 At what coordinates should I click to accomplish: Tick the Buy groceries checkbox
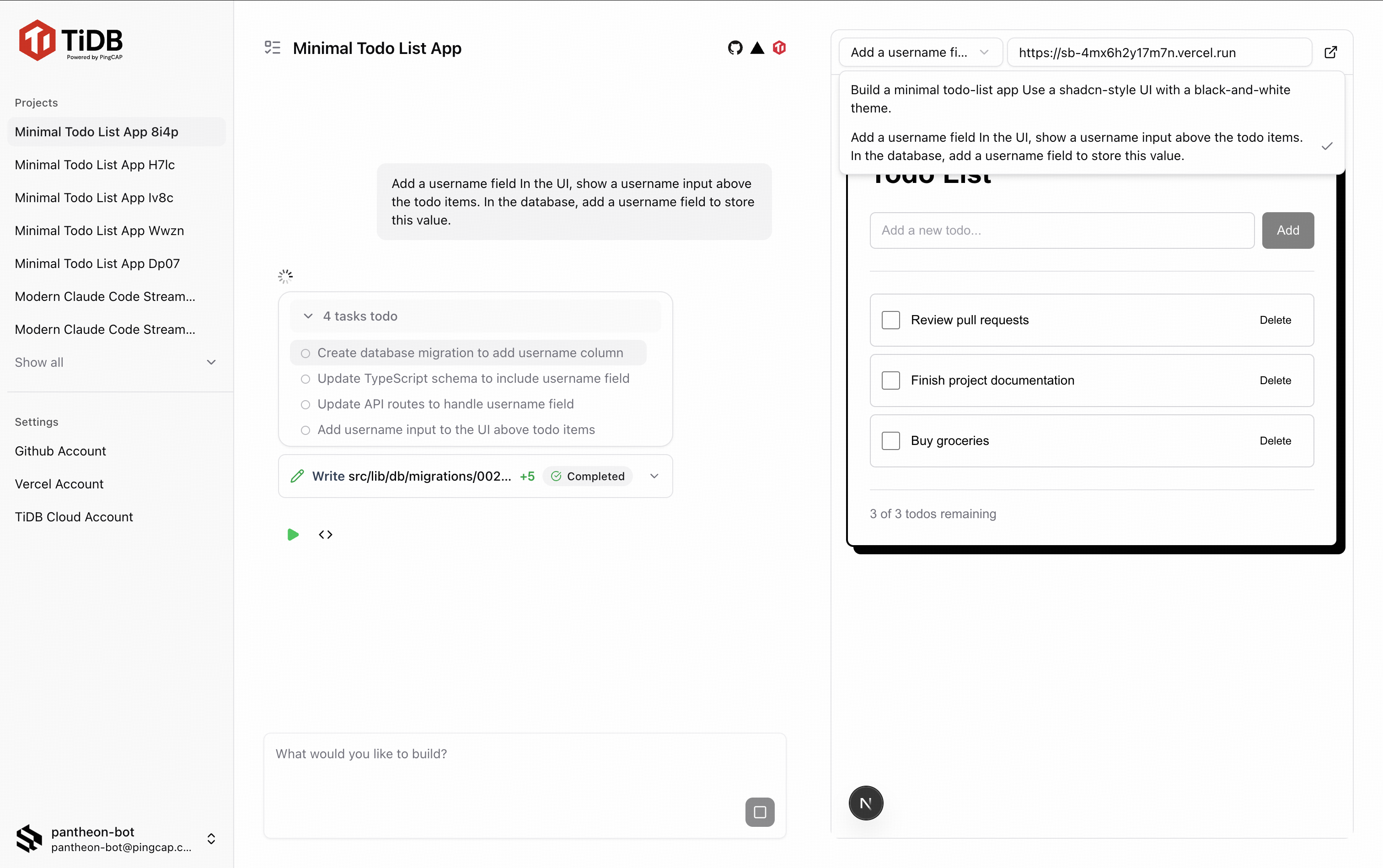890,441
